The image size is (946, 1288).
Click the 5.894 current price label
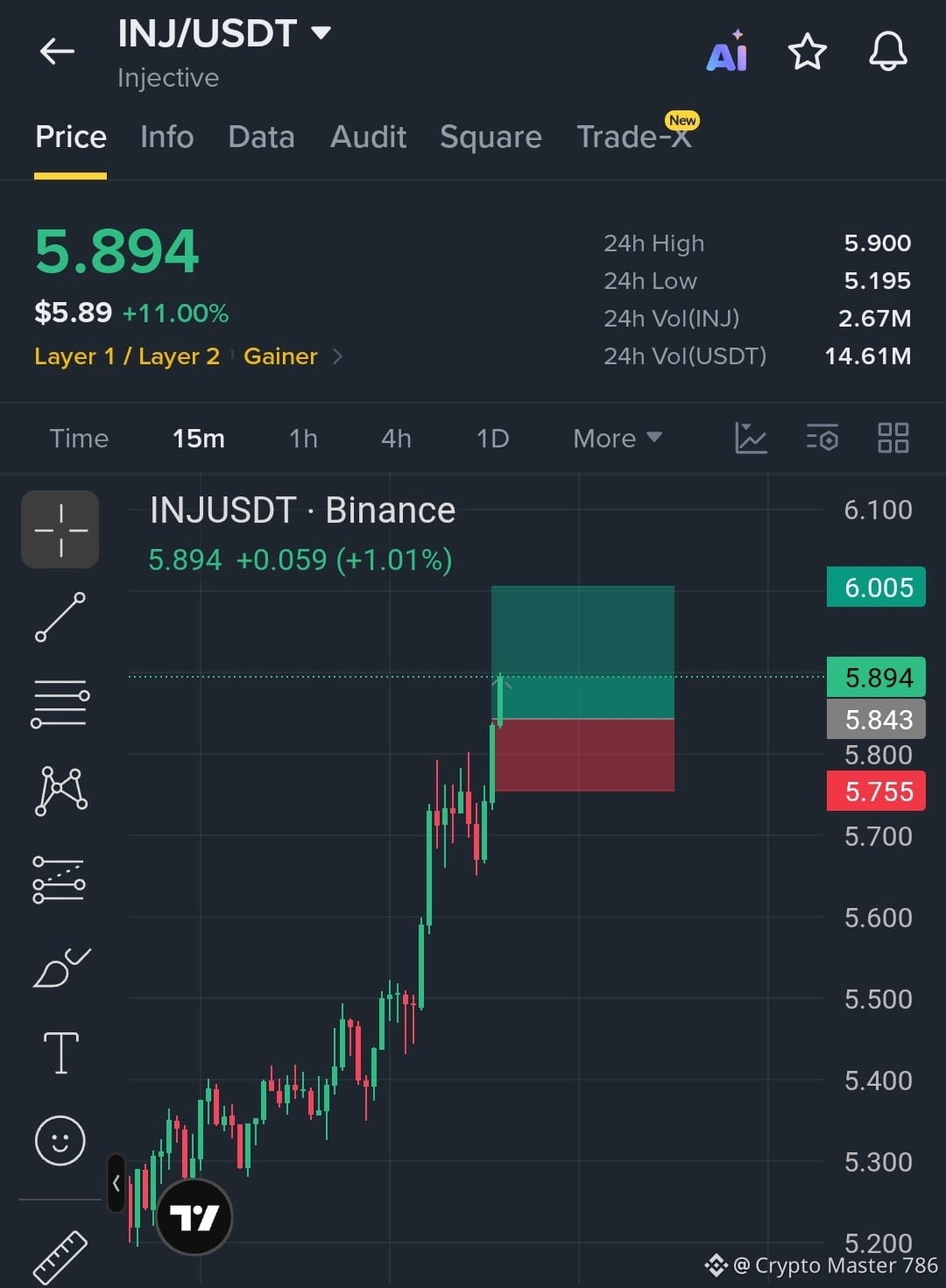click(x=877, y=677)
